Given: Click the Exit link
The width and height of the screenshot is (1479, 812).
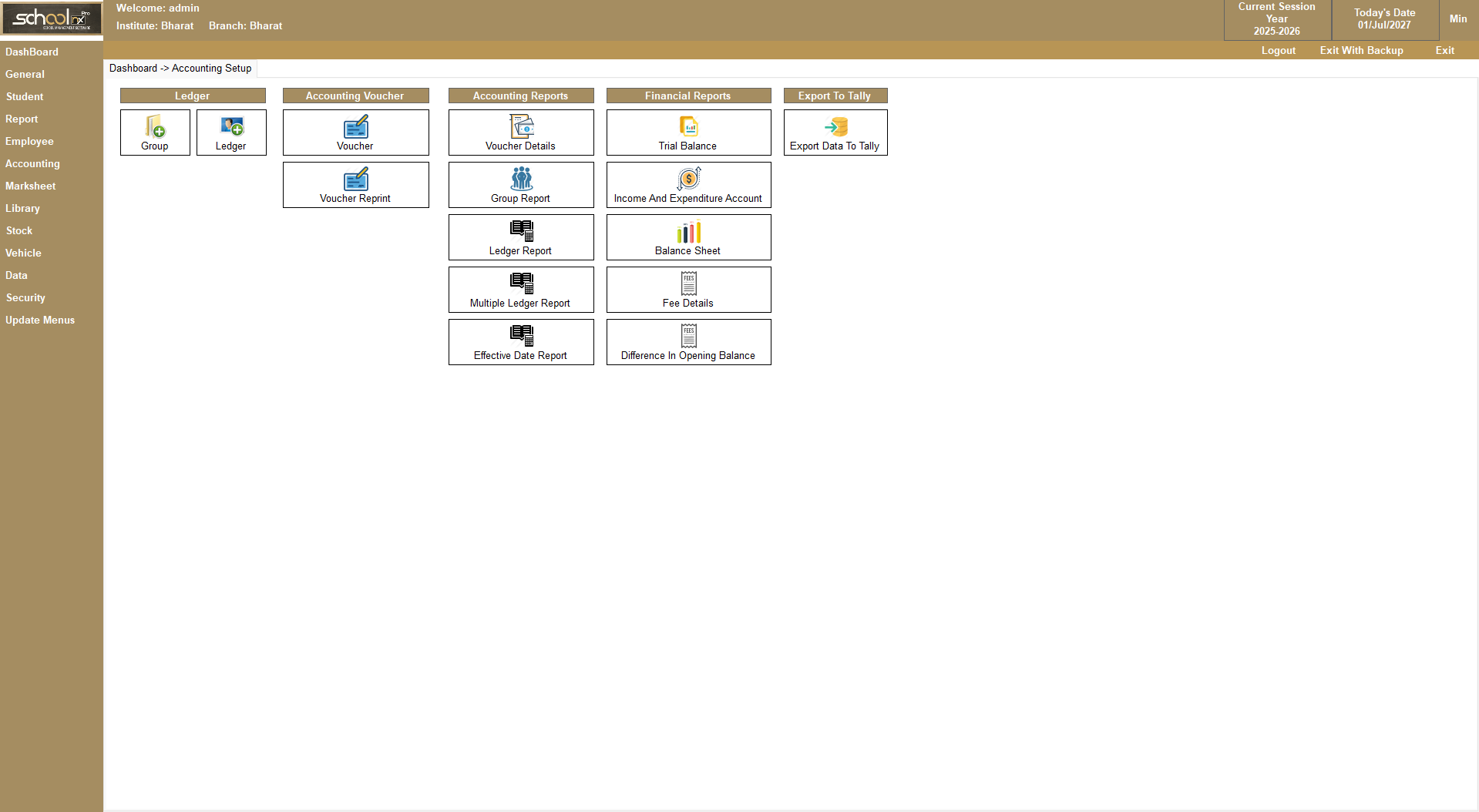Looking at the screenshot, I should 1445,50.
